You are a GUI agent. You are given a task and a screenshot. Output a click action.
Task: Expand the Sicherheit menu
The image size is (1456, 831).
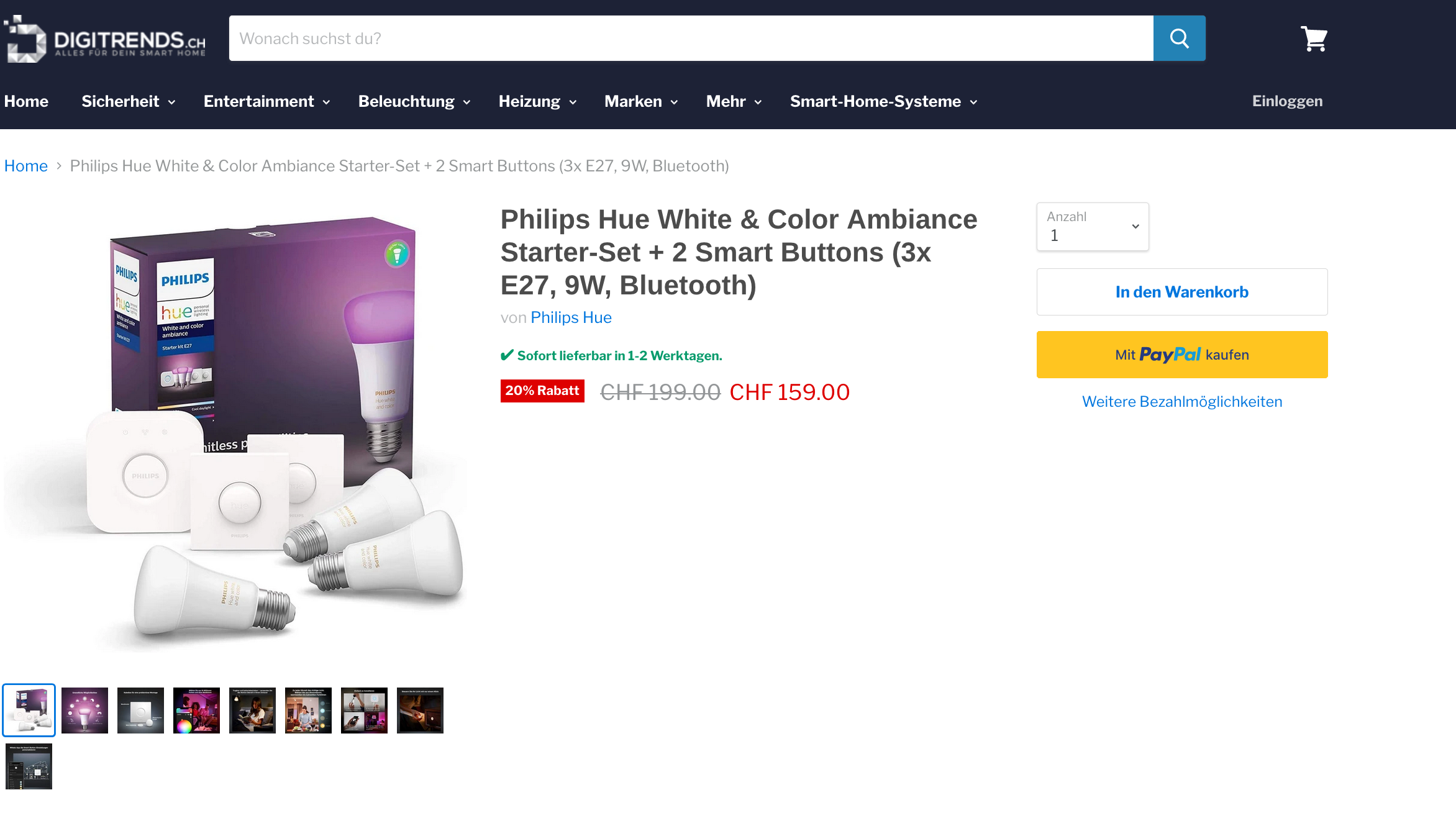(128, 101)
